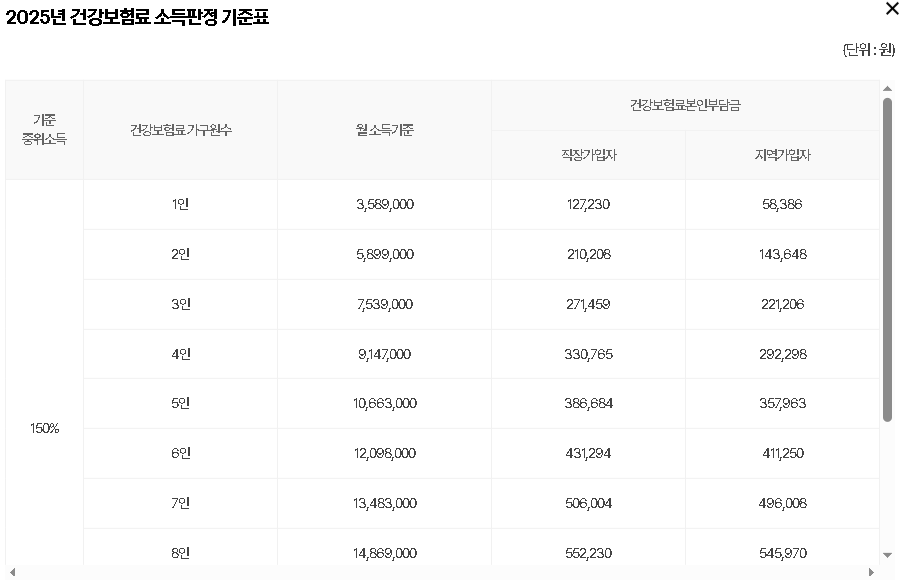This screenshot has width=908, height=586.
Task: Select the 기준 중위소득 header cell
Action: point(44,130)
